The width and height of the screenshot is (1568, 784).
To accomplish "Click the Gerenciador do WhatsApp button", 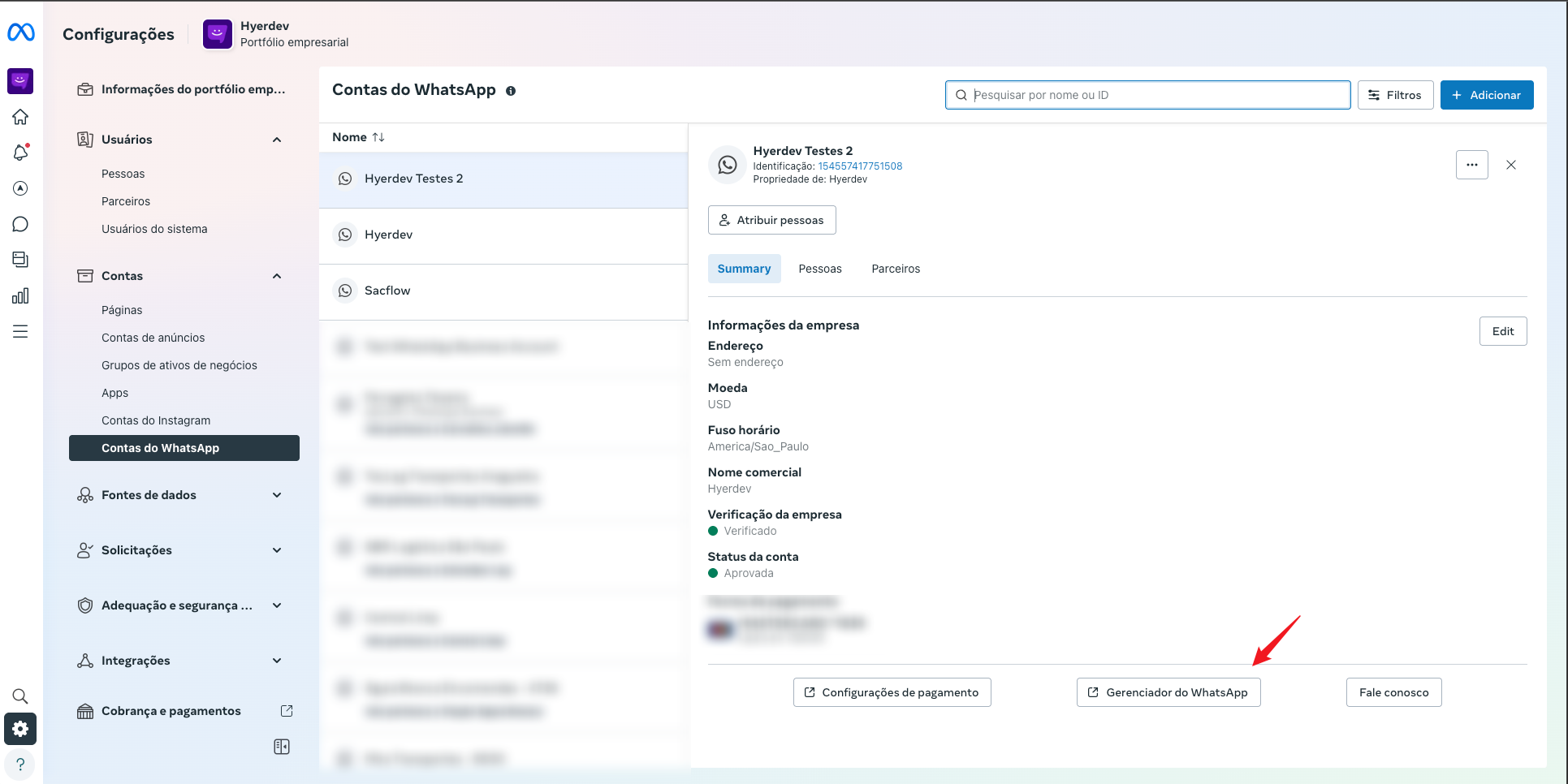I will [1168, 692].
